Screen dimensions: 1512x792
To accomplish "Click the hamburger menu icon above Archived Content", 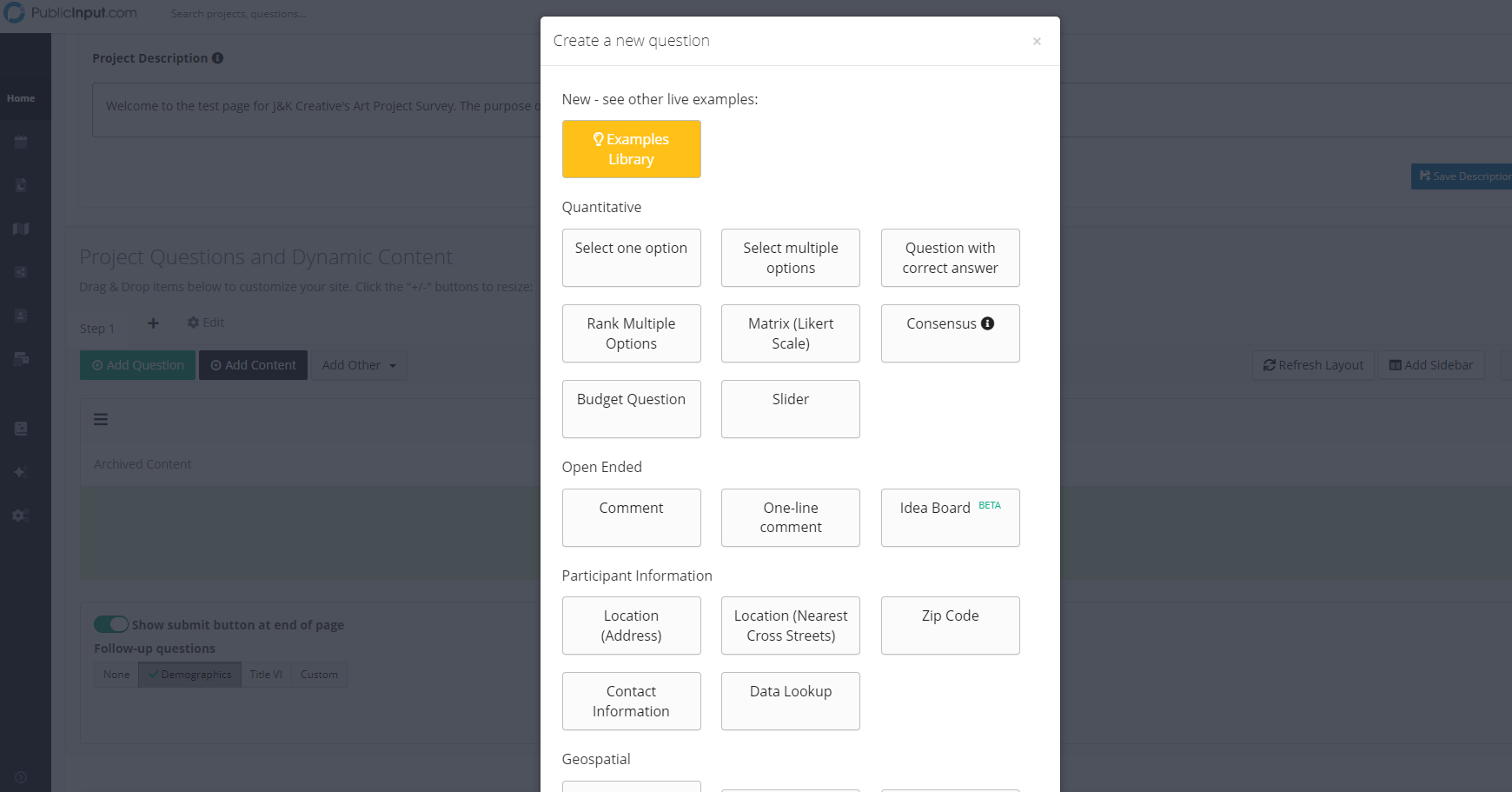I will 101,419.
